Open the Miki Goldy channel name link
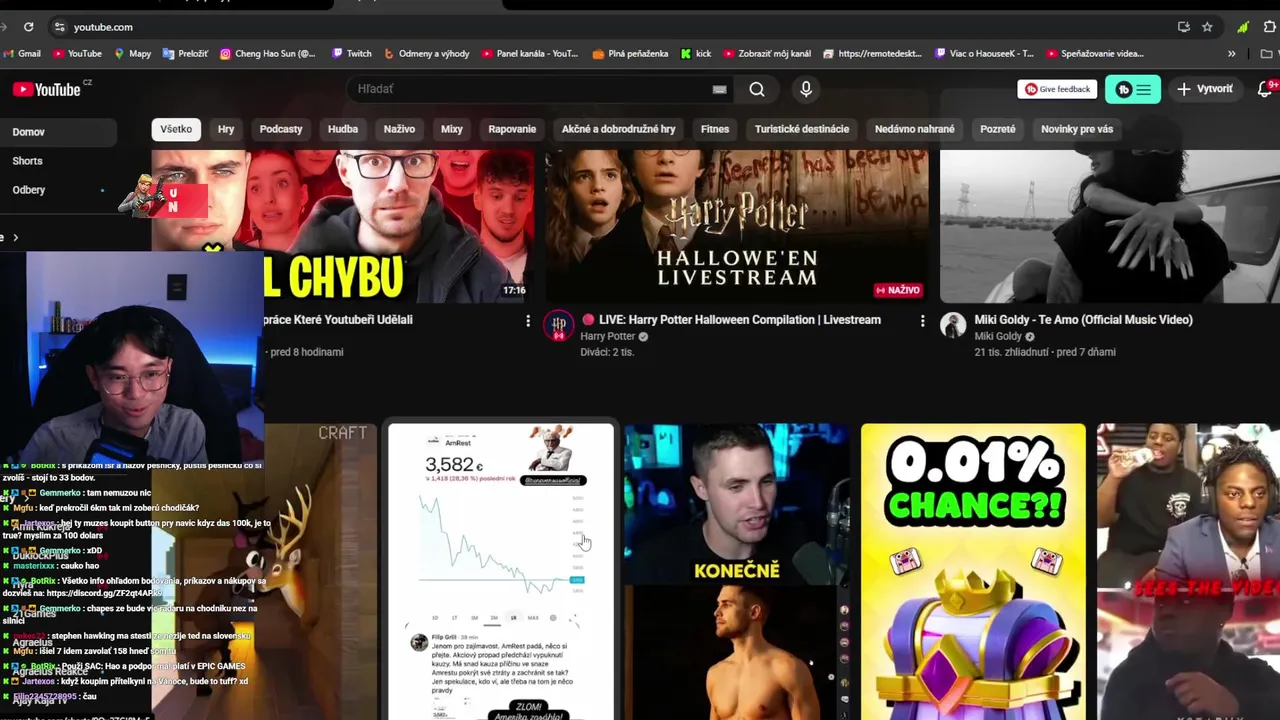 click(998, 336)
